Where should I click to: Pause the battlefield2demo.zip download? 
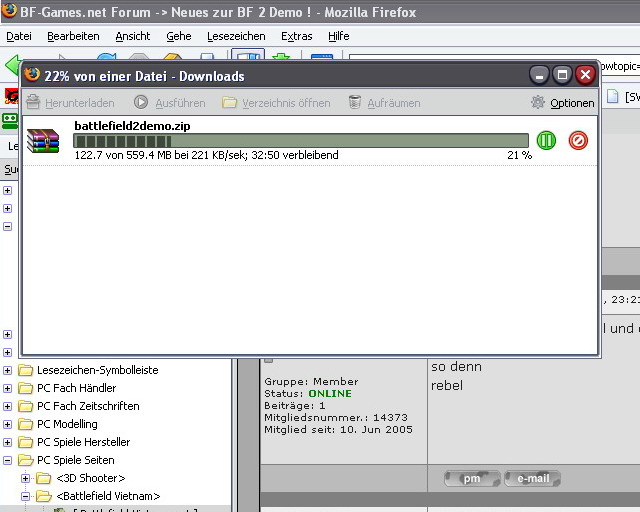click(546, 140)
